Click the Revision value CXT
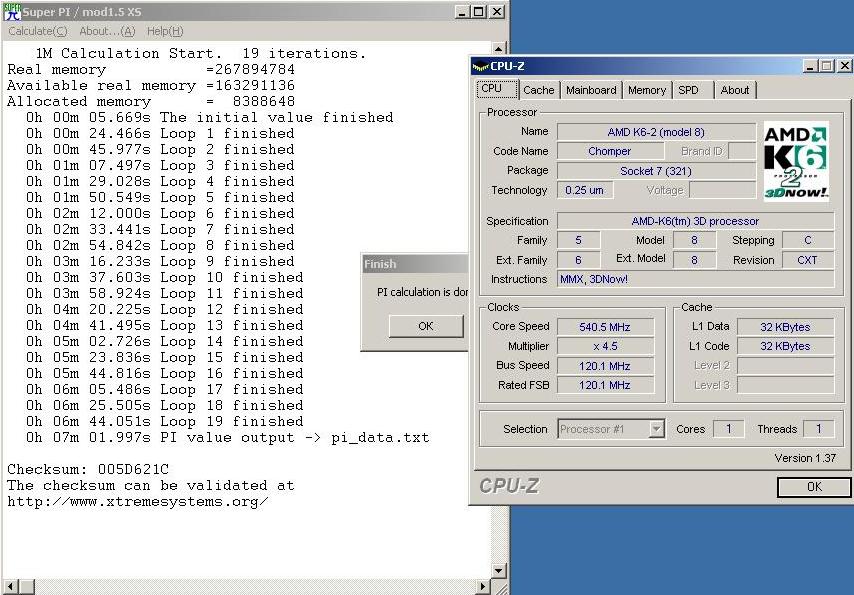The height and width of the screenshot is (595, 854). (808, 260)
